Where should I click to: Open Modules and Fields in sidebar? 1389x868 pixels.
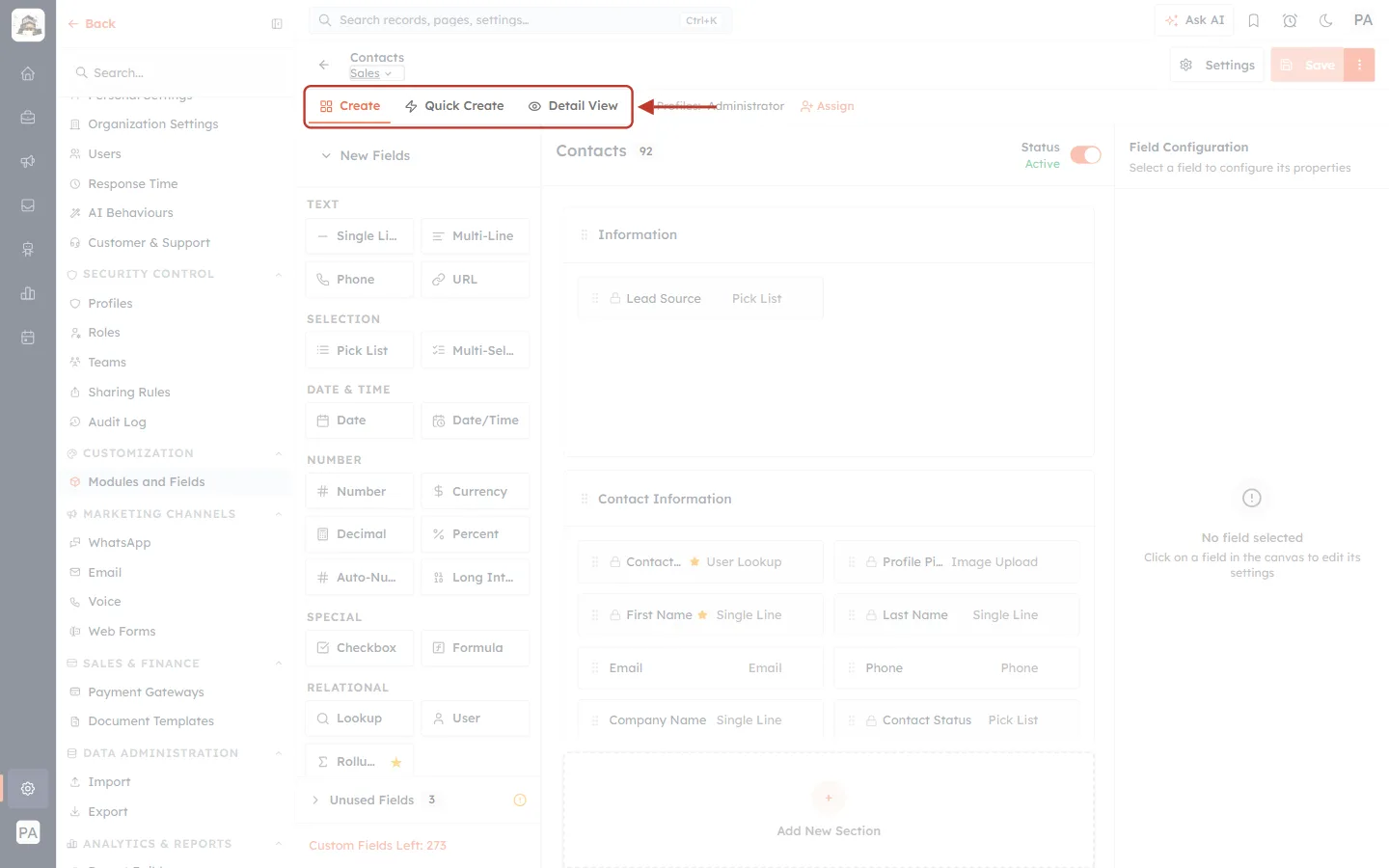coord(176,482)
